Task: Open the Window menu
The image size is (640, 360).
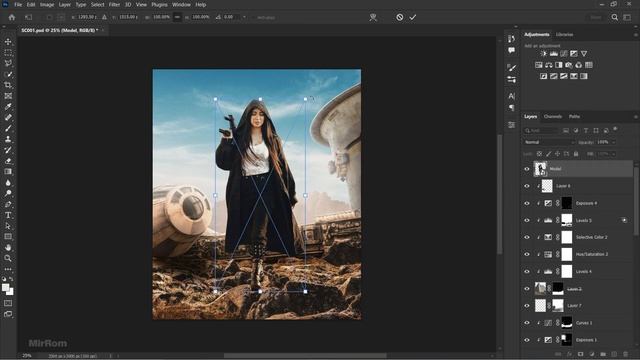Action: (x=181, y=4)
